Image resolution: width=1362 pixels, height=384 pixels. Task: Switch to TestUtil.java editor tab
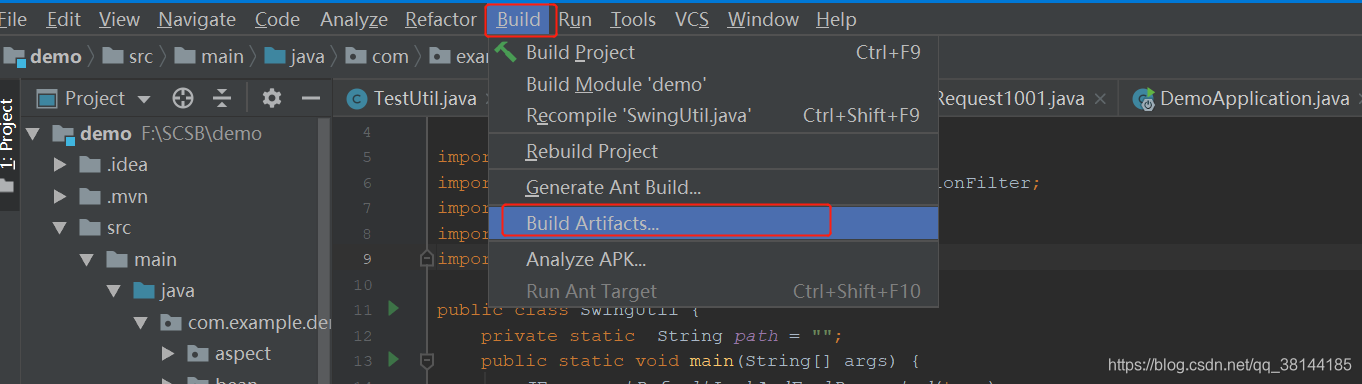coord(424,99)
